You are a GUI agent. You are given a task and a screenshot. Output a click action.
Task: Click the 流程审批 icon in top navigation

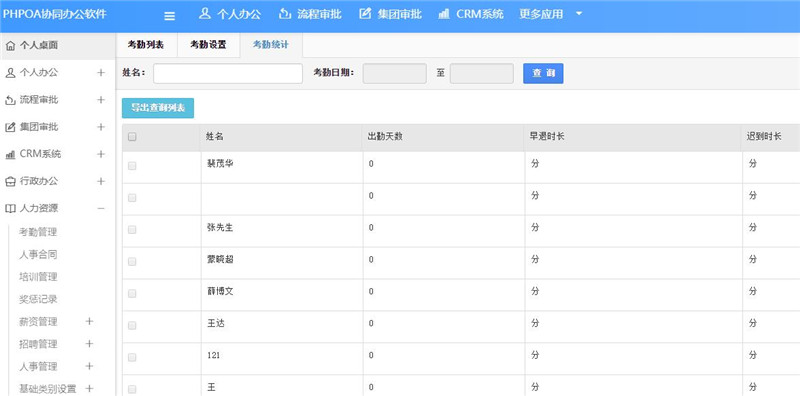tap(285, 14)
